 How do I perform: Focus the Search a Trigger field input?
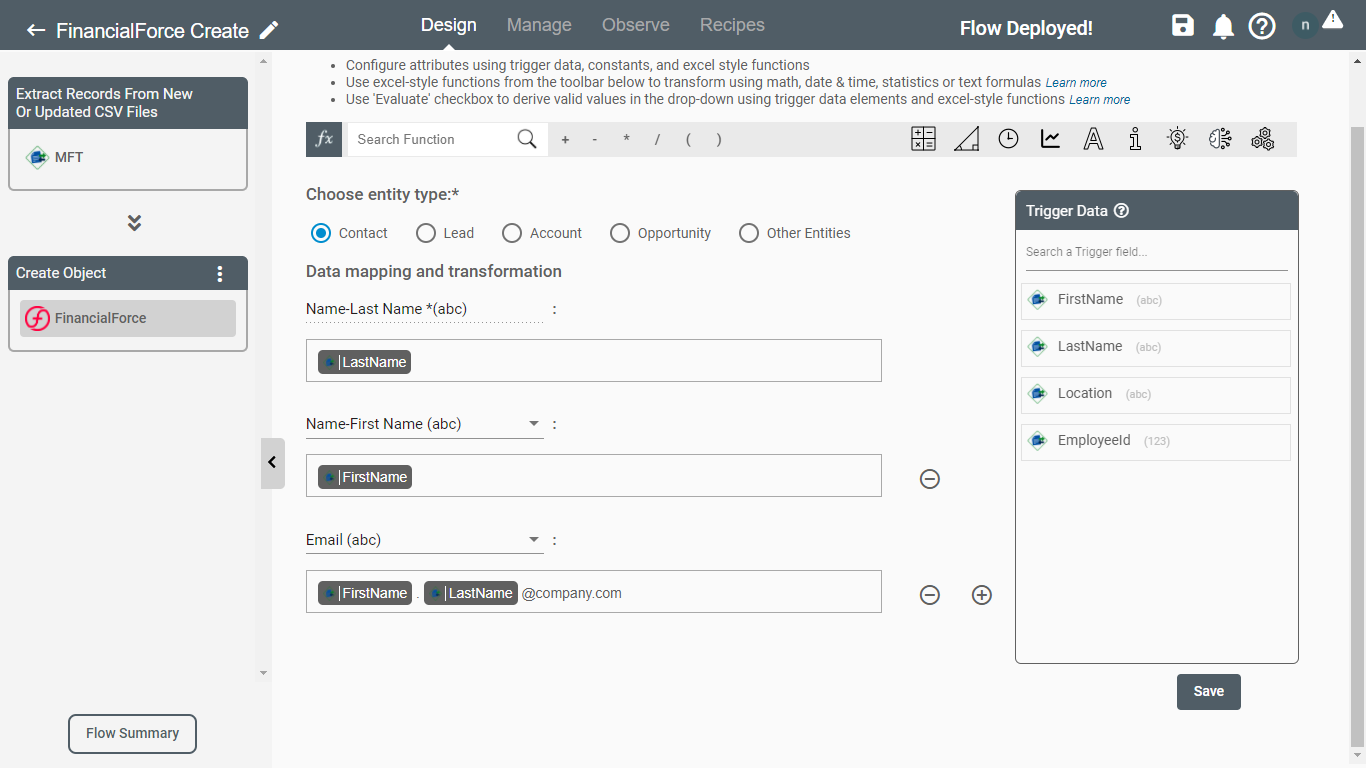click(1156, 252)
